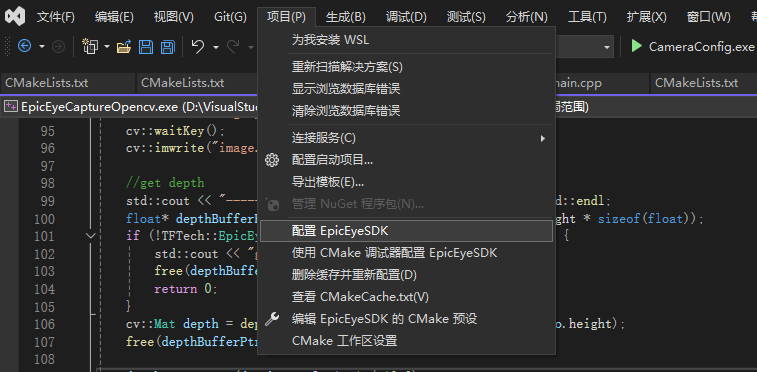Open the 生成(B) menu
Image resolution: width=757 pixels, height=372 pixels.
pyautogui.click(x=346, y=17)
